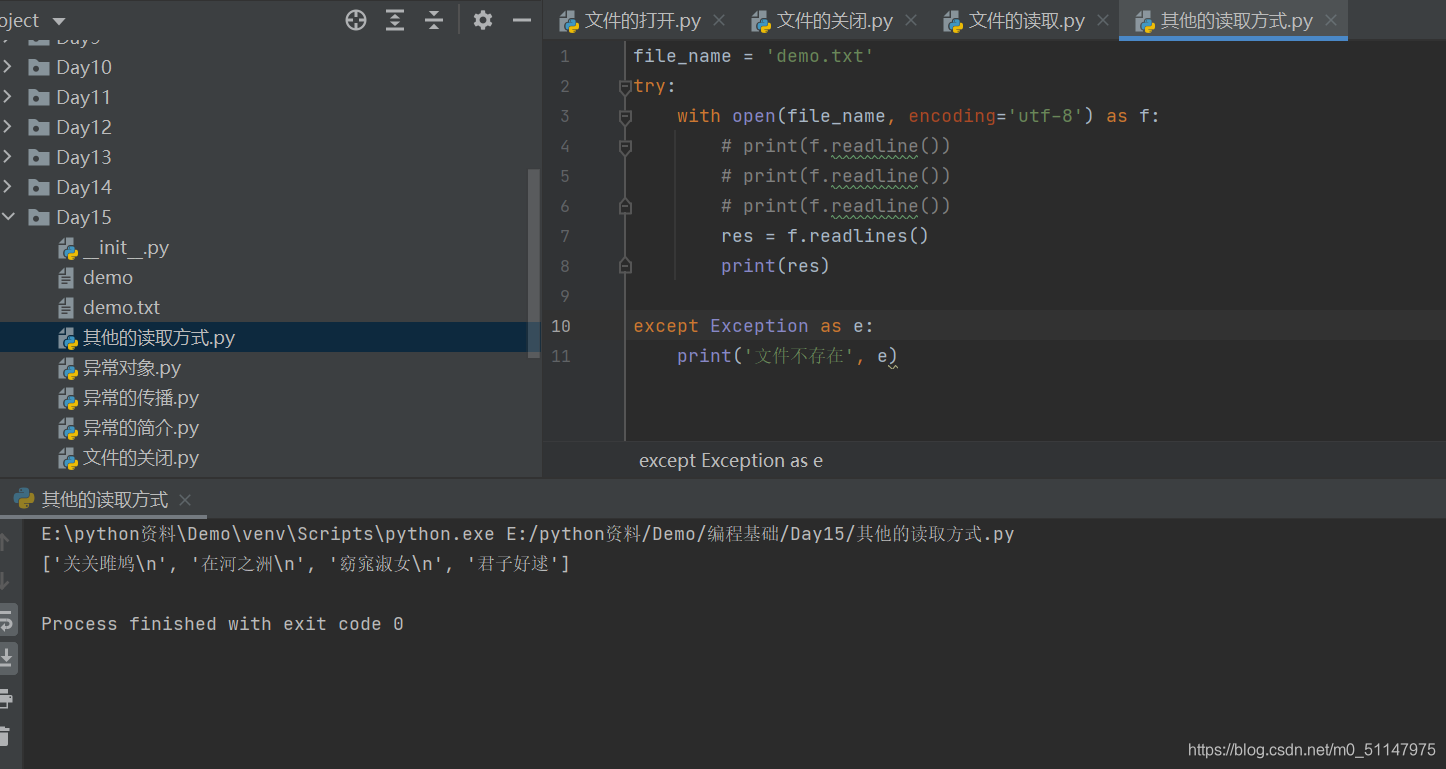1446x769 pixels.
Task: Click the fold marker on line 8
Action: (625, 266)
